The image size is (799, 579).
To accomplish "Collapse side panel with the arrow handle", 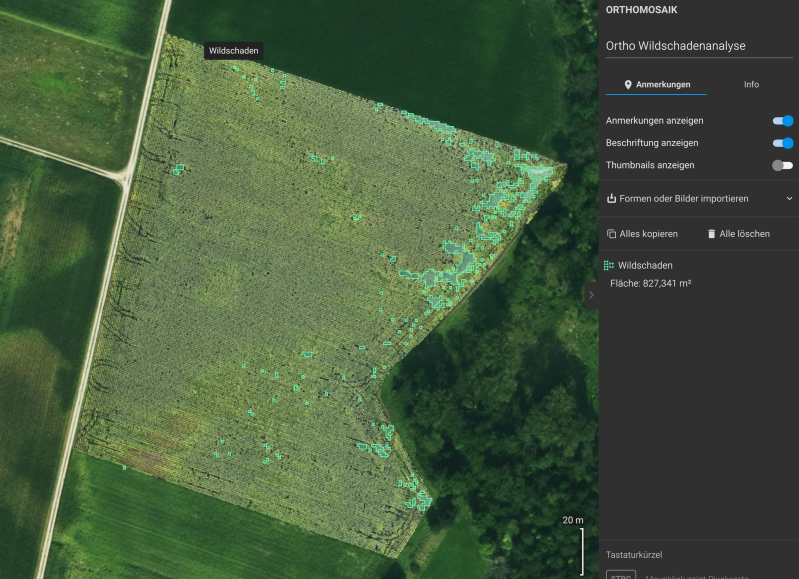I will click(591, 293).
